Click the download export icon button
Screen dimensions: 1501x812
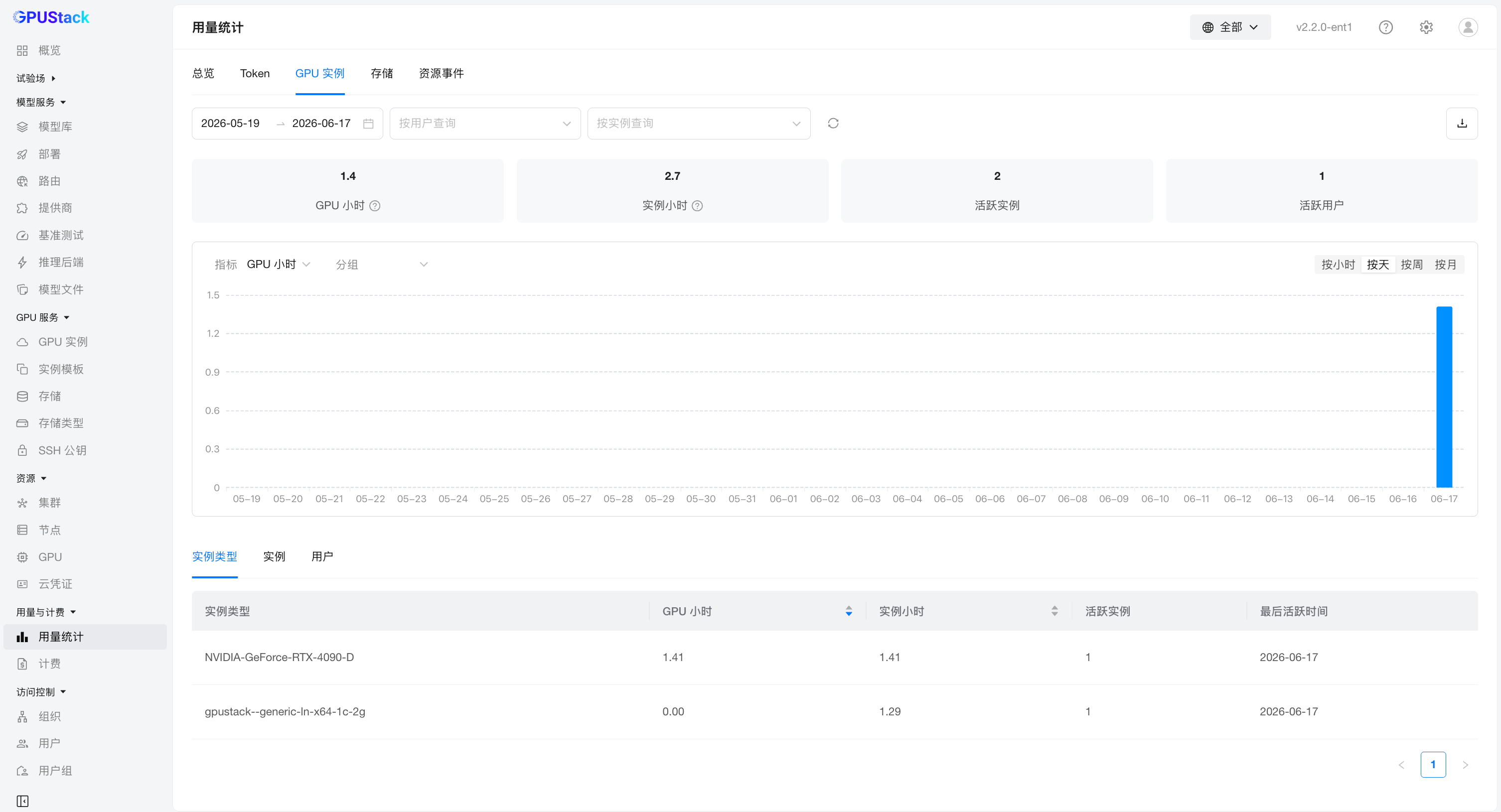(1461, 123)
